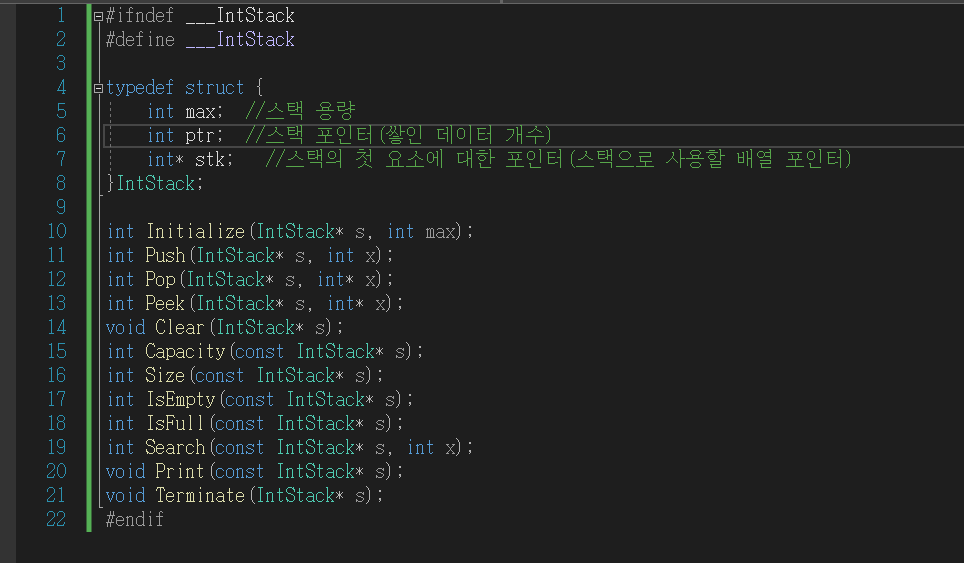Click line number 10 in the gutter
Viewport: 964px width, 563px height.
57,231
